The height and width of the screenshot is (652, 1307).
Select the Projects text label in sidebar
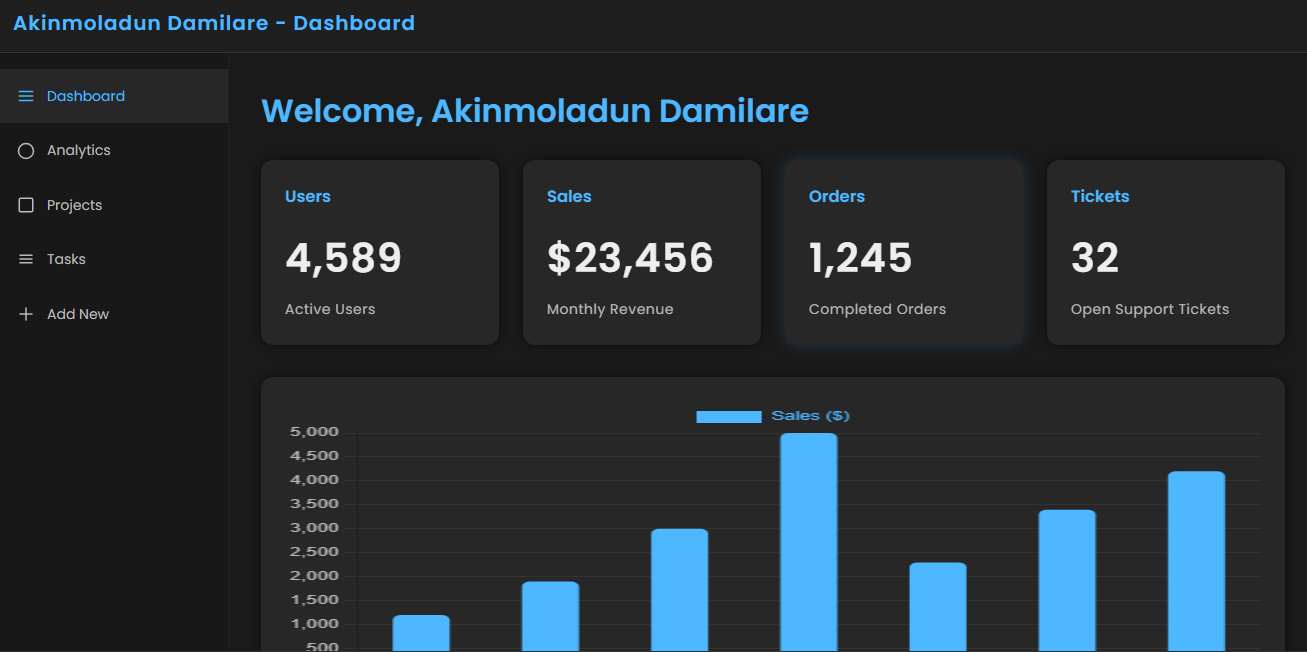(x=75, y=205)
